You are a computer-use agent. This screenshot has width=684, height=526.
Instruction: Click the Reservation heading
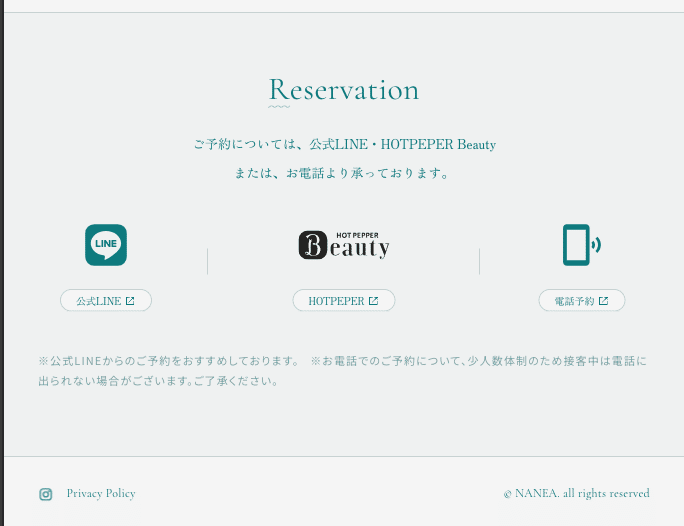click(344, 90)
